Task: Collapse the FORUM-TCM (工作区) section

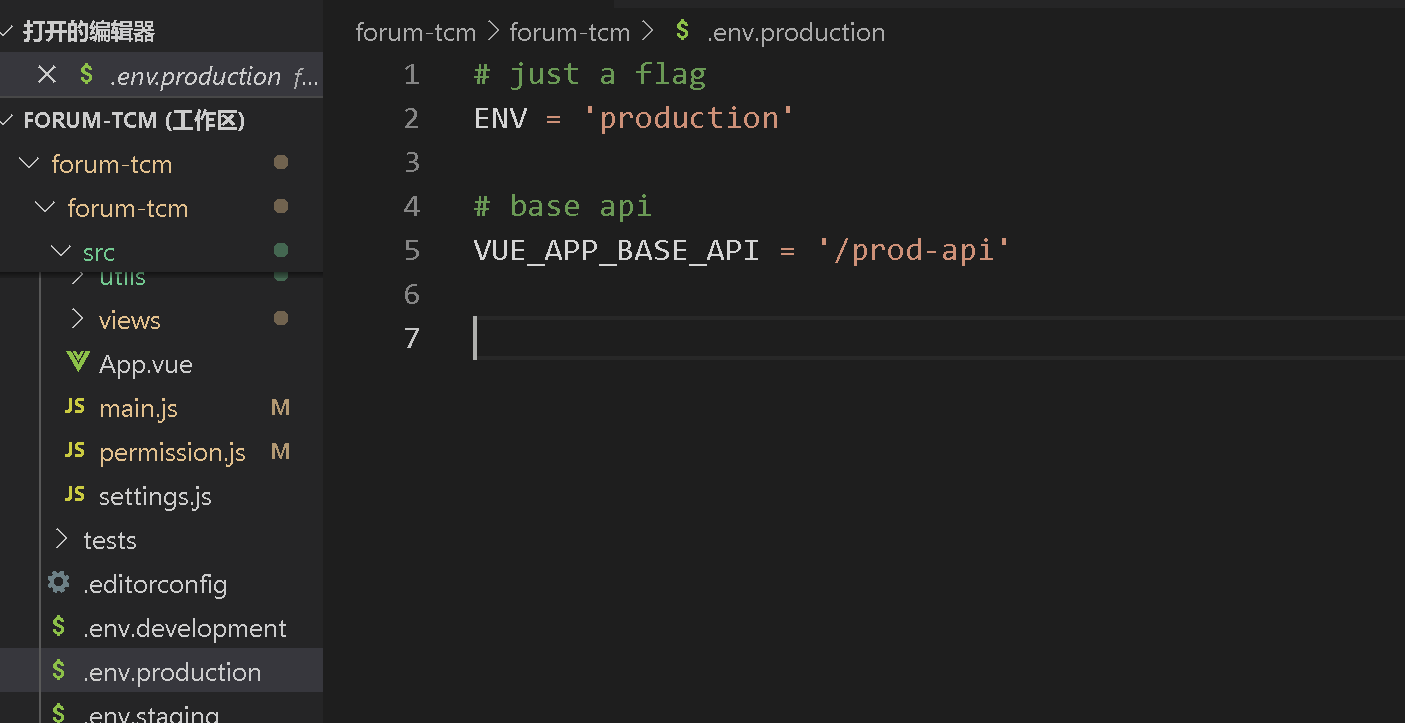Action: point(8,120)
